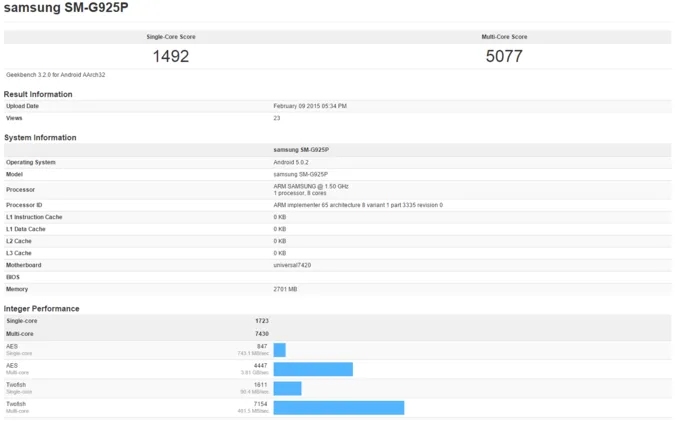
Task: Click the Integer Performance section heading
Action: (41, 309)
